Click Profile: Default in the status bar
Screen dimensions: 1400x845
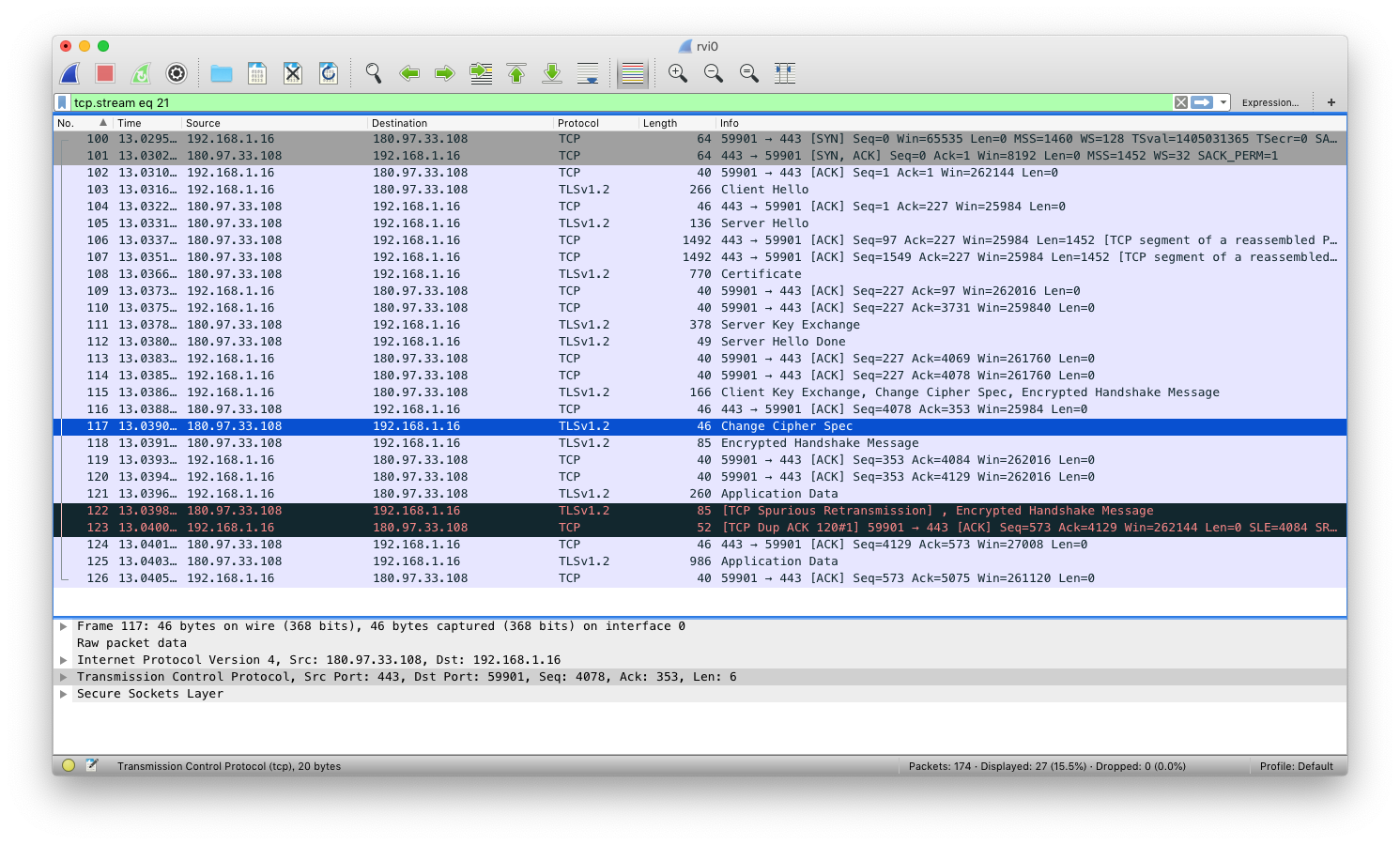pos(1296,766)
